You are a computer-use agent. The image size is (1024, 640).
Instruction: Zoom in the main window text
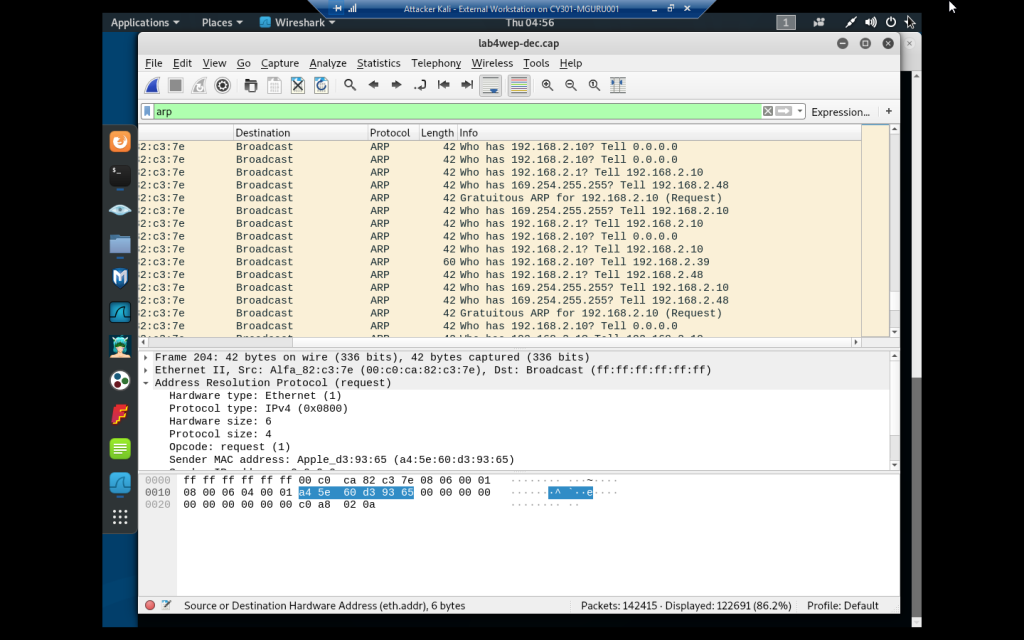pyautogui.click(x=547, y=86)
